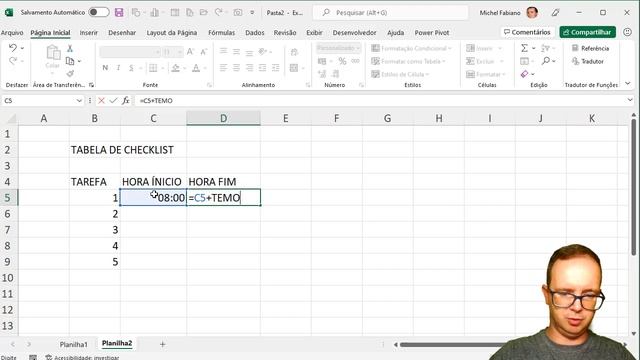The height and width of the screenshot is (360, 640).
Task: Open Formatação Condicional menu
Action: pyautogui.click(x=411, y=48)
